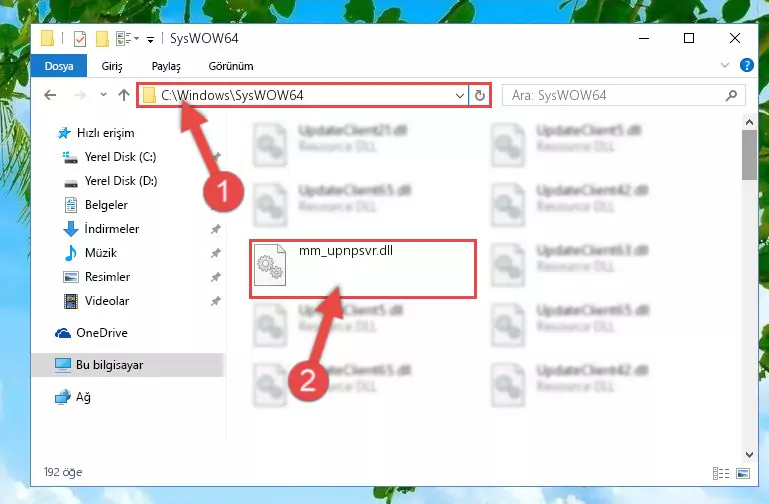This screenshot has width=769, height=504.
Task: Click the vertical scrollbar thumb
Action: (749, 155)
